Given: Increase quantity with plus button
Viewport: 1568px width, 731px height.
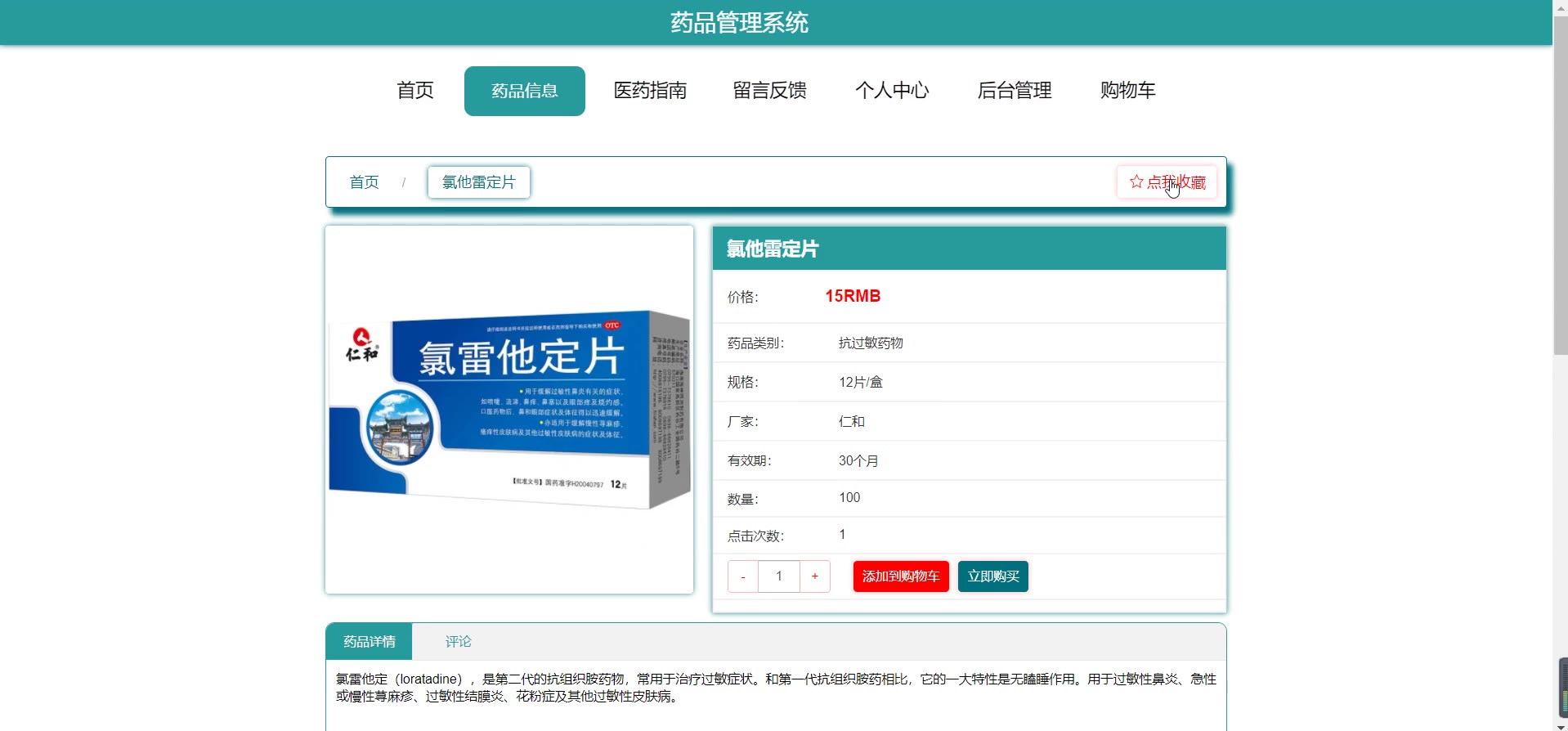Looking at the screenshot, I should (x=815, y=576).
